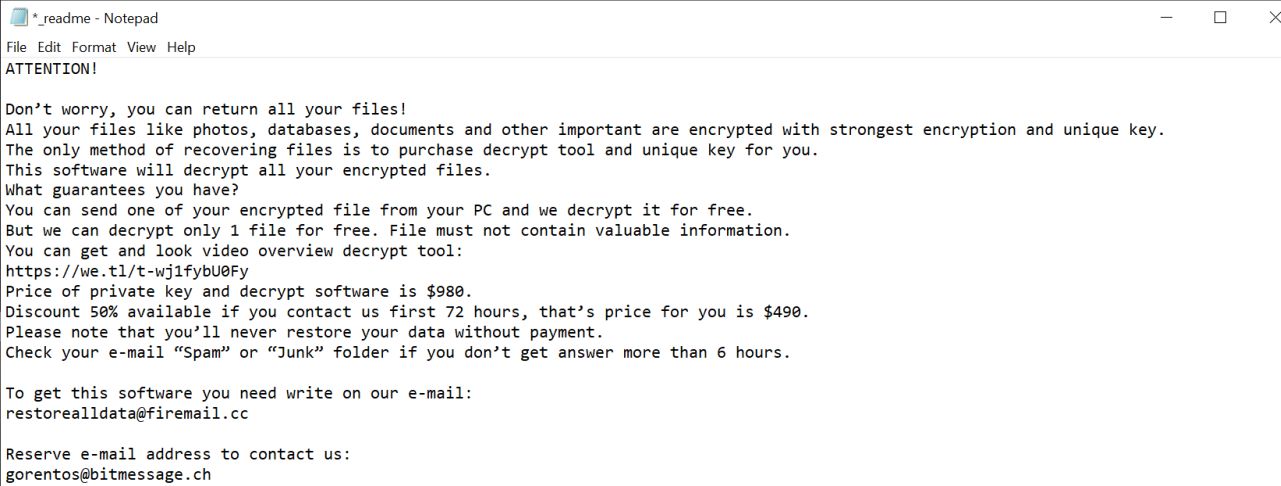This screenshot has width=1281, height=486.
Task: Click the restorealldata@firemail.cc email address
Action: pos(127,413)
